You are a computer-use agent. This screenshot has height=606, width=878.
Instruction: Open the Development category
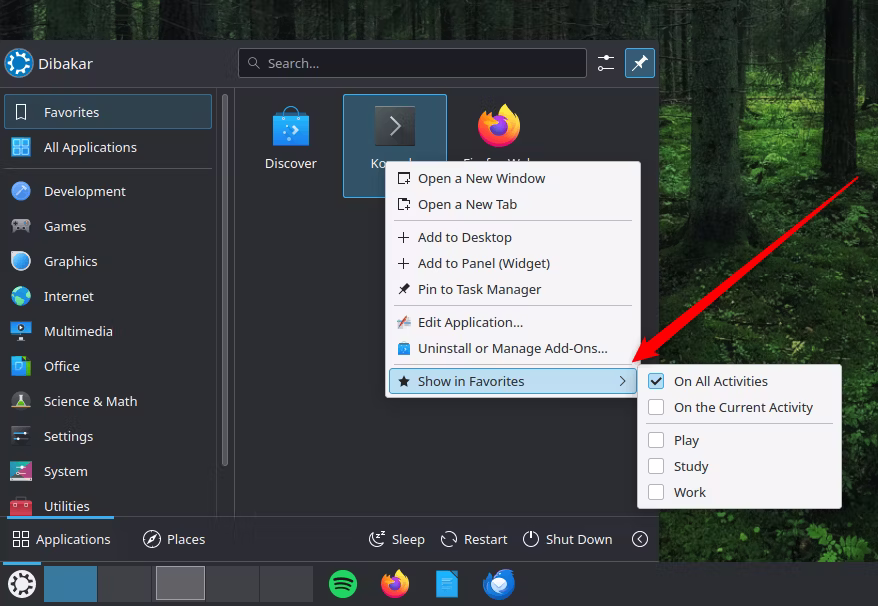[85, 191]
